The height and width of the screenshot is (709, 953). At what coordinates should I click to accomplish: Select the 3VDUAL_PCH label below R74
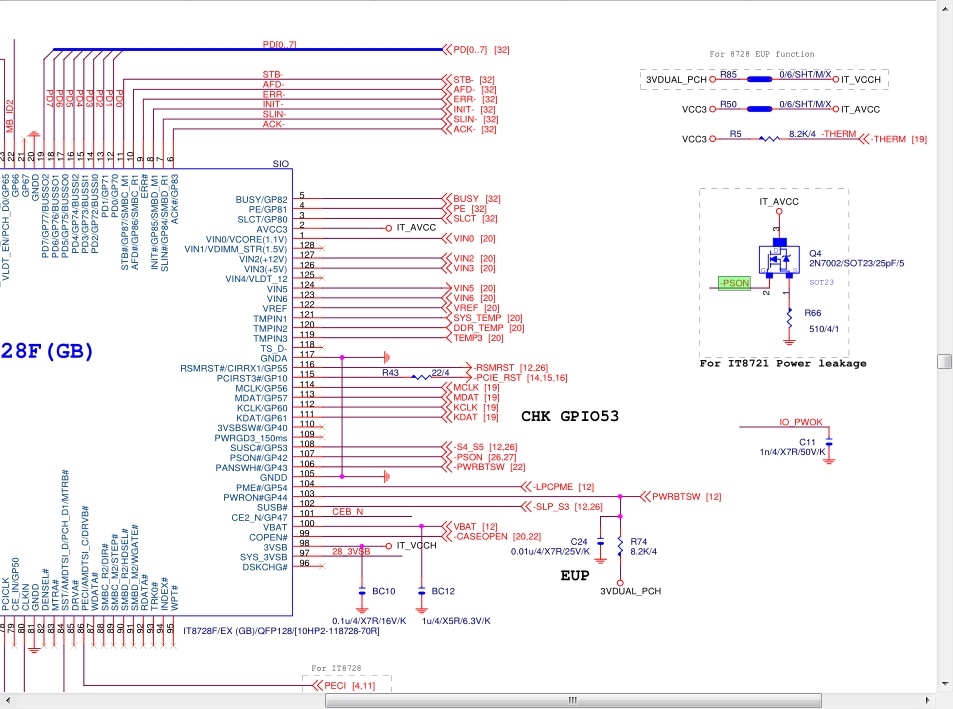(x=631, y=591)
